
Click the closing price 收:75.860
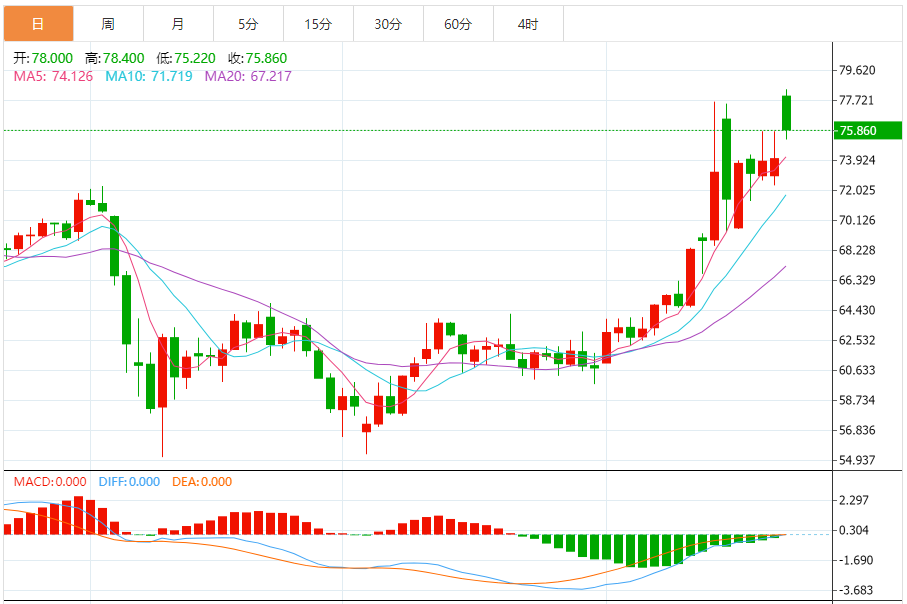point(257,58)
